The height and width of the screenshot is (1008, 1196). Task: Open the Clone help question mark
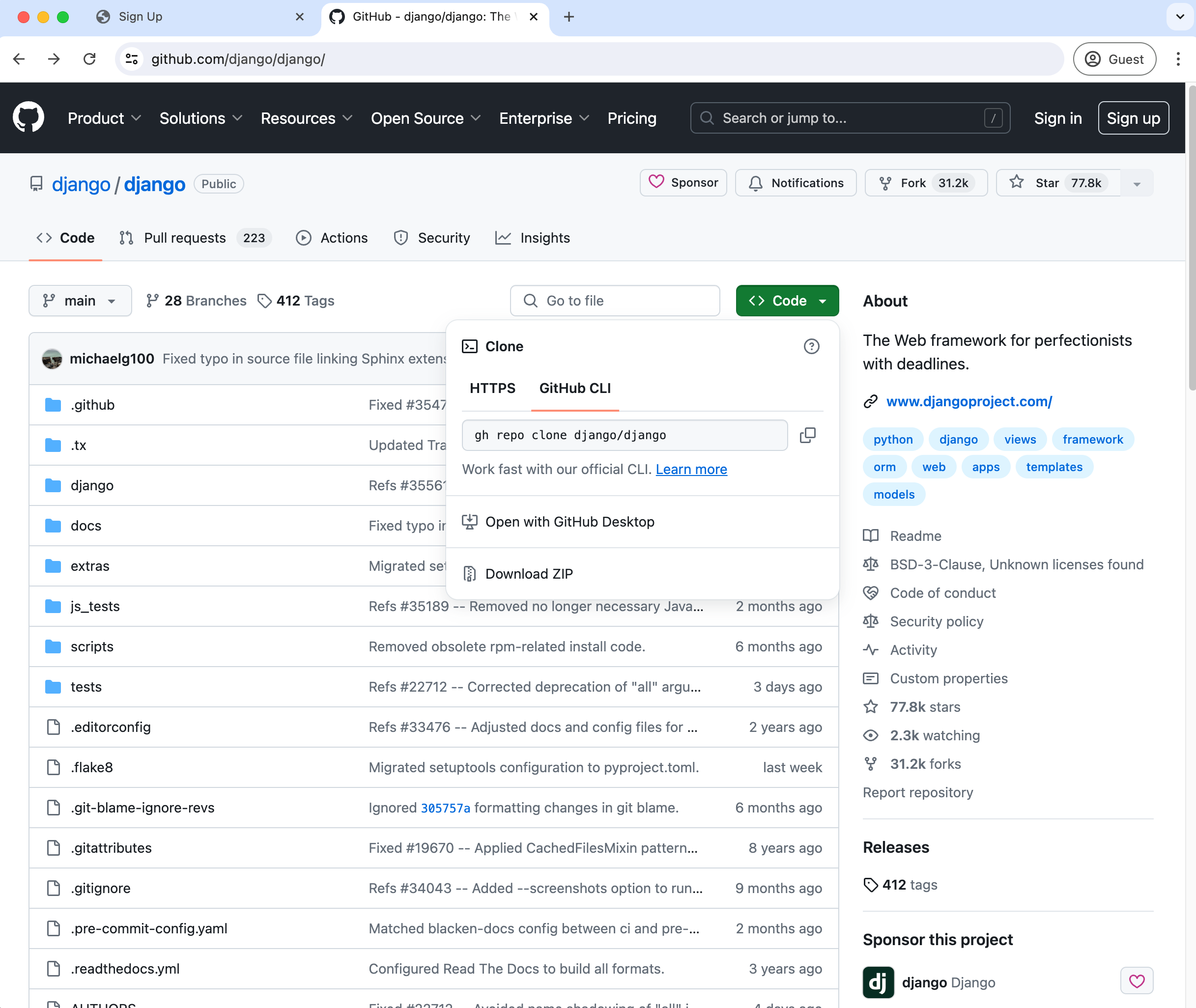click(811, 346)
